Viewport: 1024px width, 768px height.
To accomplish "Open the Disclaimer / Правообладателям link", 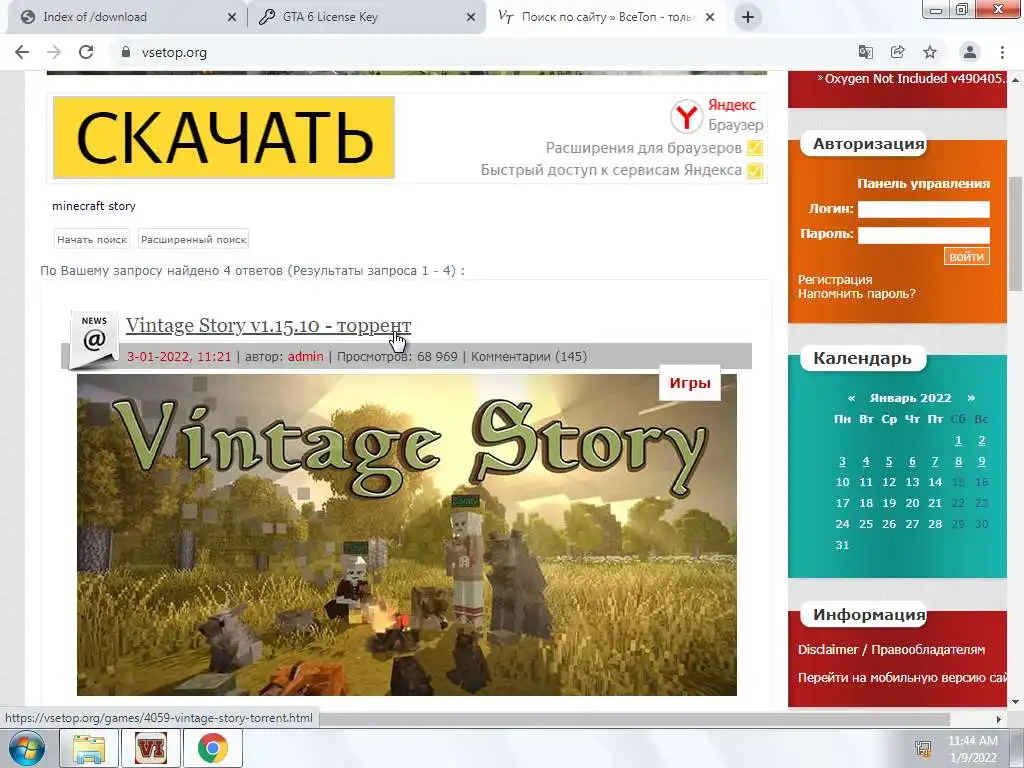I will [891, 650].
